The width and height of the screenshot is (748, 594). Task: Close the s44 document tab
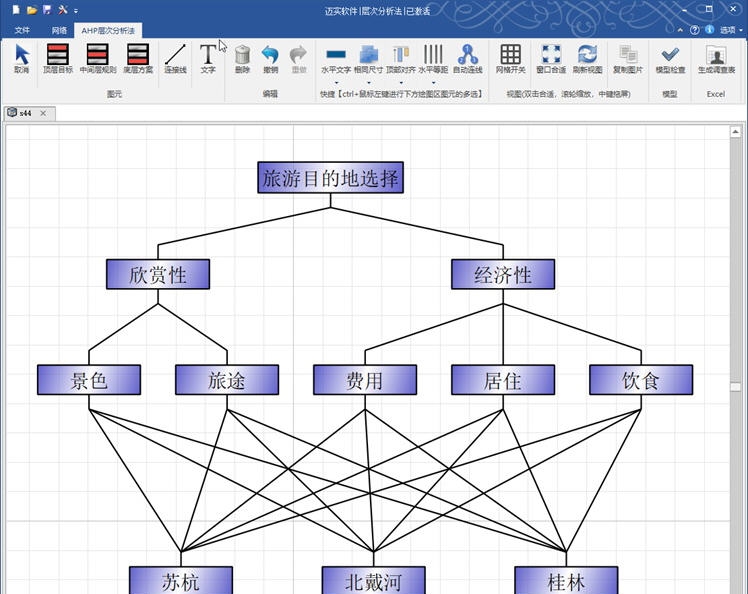click(x=43, y=113)
